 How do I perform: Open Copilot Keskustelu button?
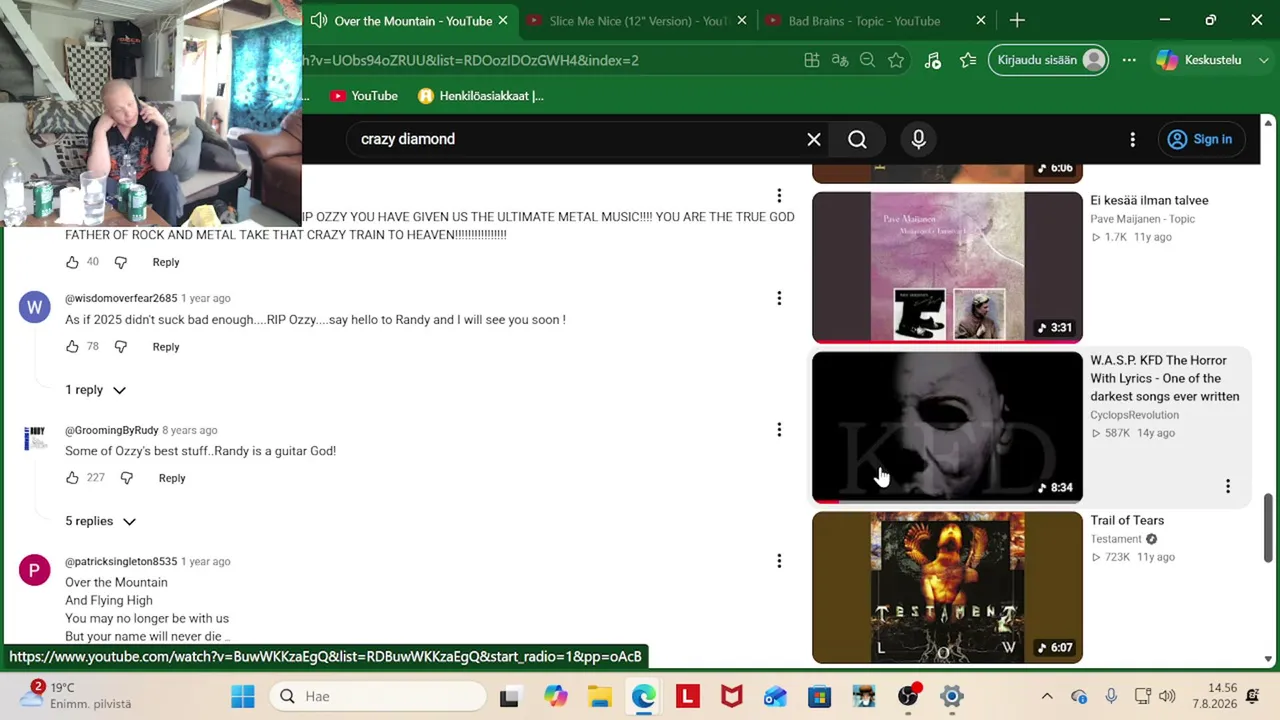[1199, 60]
